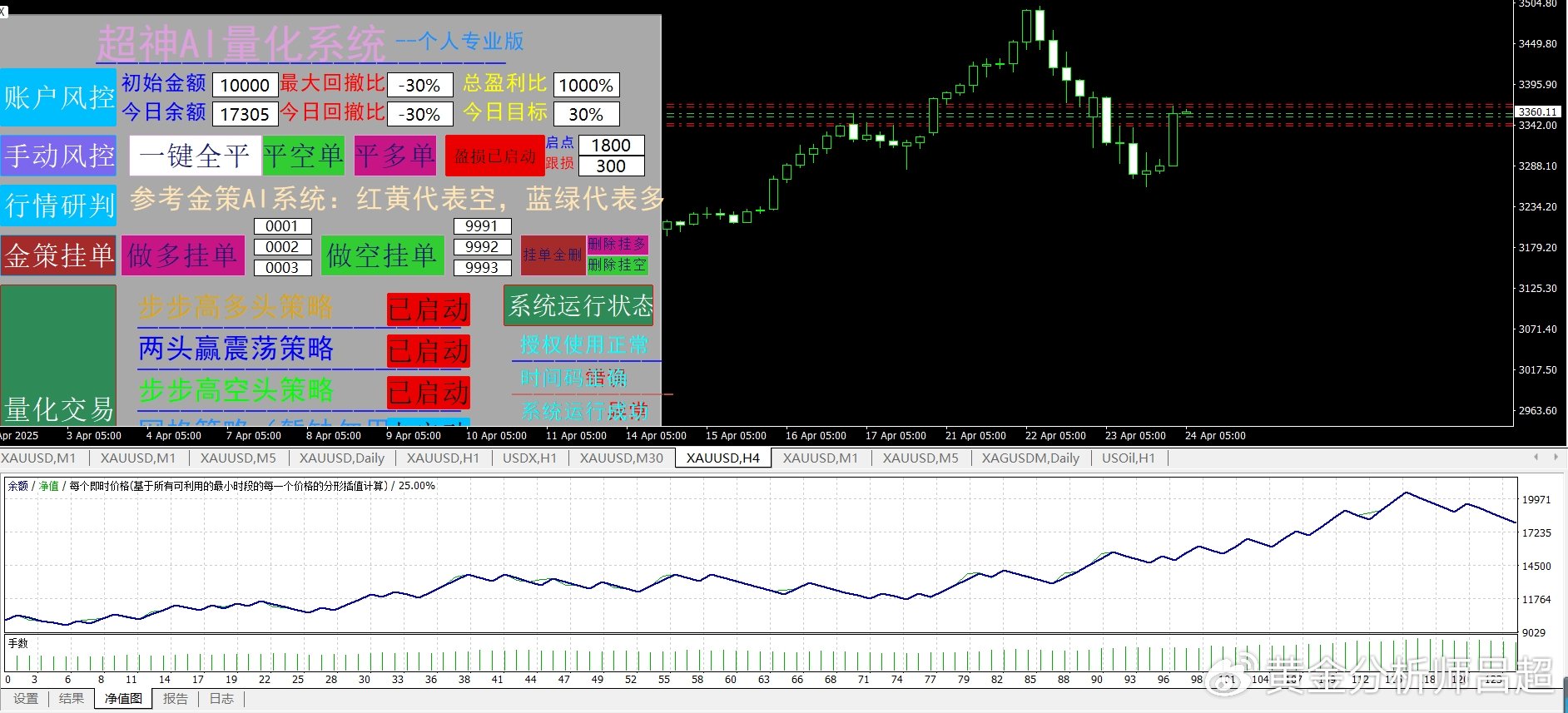Open the 设置 tester tab
The image size is (1568, 713).
point(26,699)
